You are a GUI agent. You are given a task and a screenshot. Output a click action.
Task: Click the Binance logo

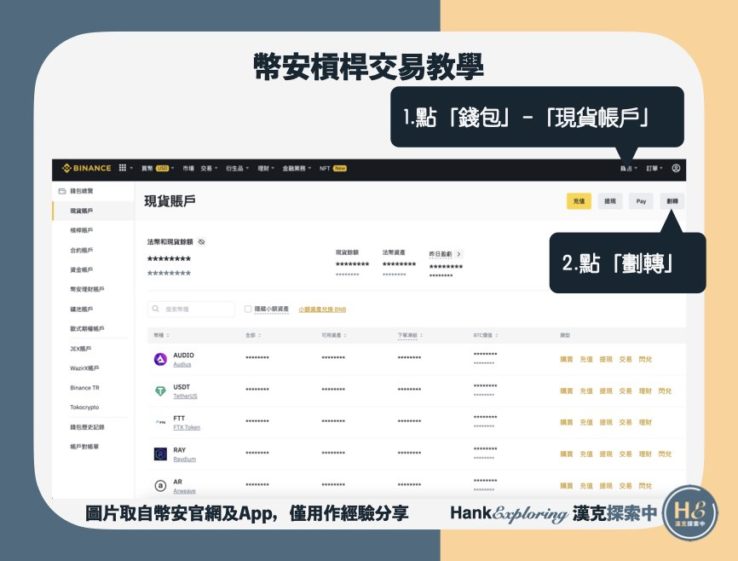[x=87, y=168]
